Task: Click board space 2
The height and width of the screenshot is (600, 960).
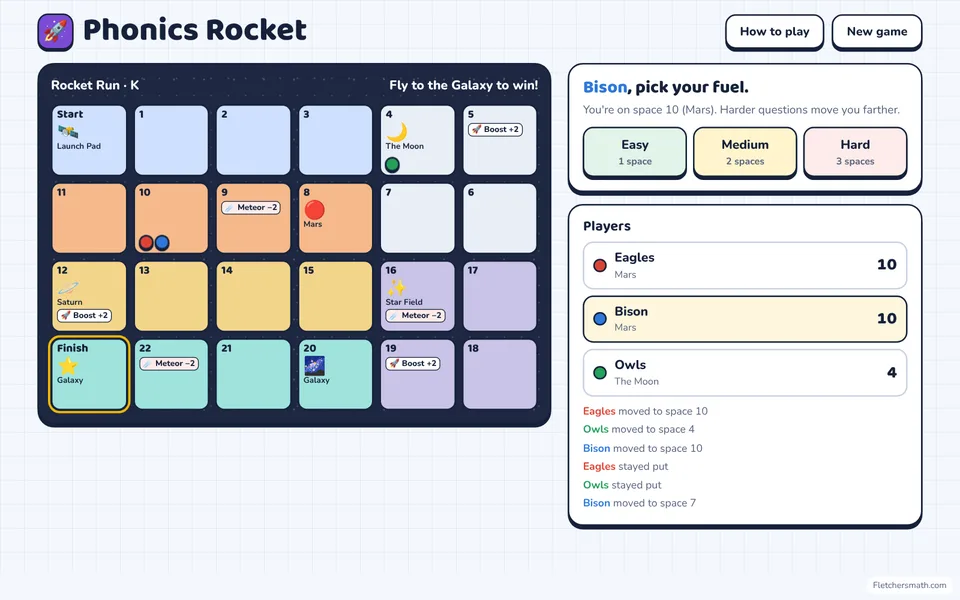Action: (x=253, y=140)
